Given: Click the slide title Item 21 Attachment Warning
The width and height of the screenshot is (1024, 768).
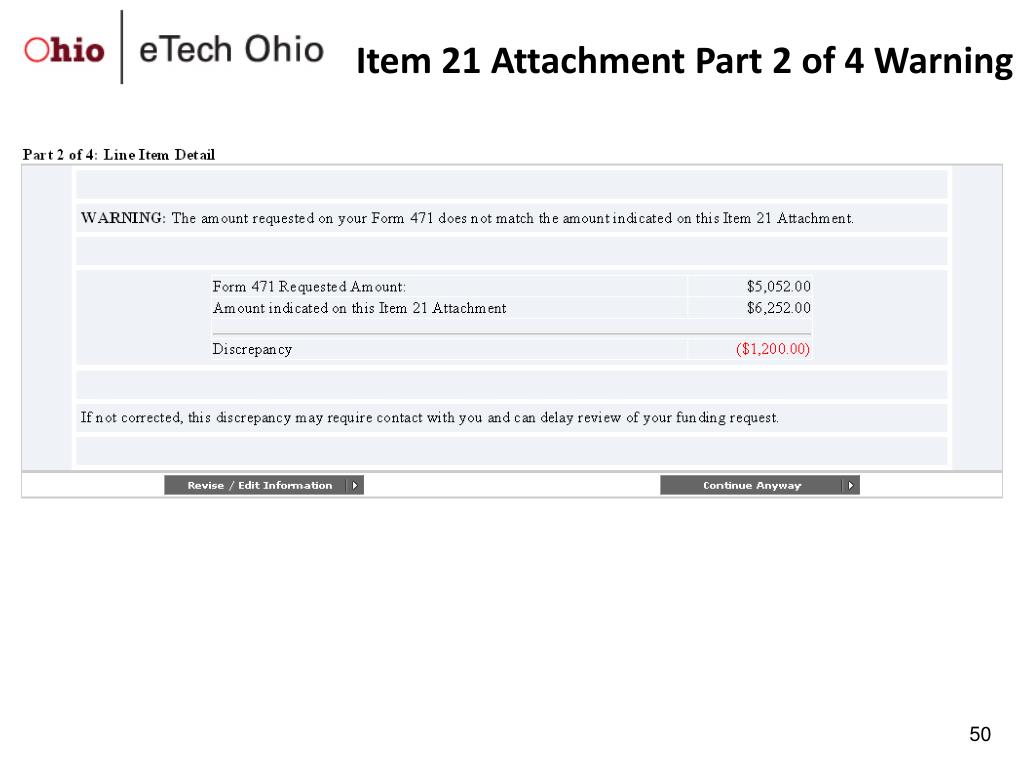Looking at the screenshot, I should coord(684,61).
